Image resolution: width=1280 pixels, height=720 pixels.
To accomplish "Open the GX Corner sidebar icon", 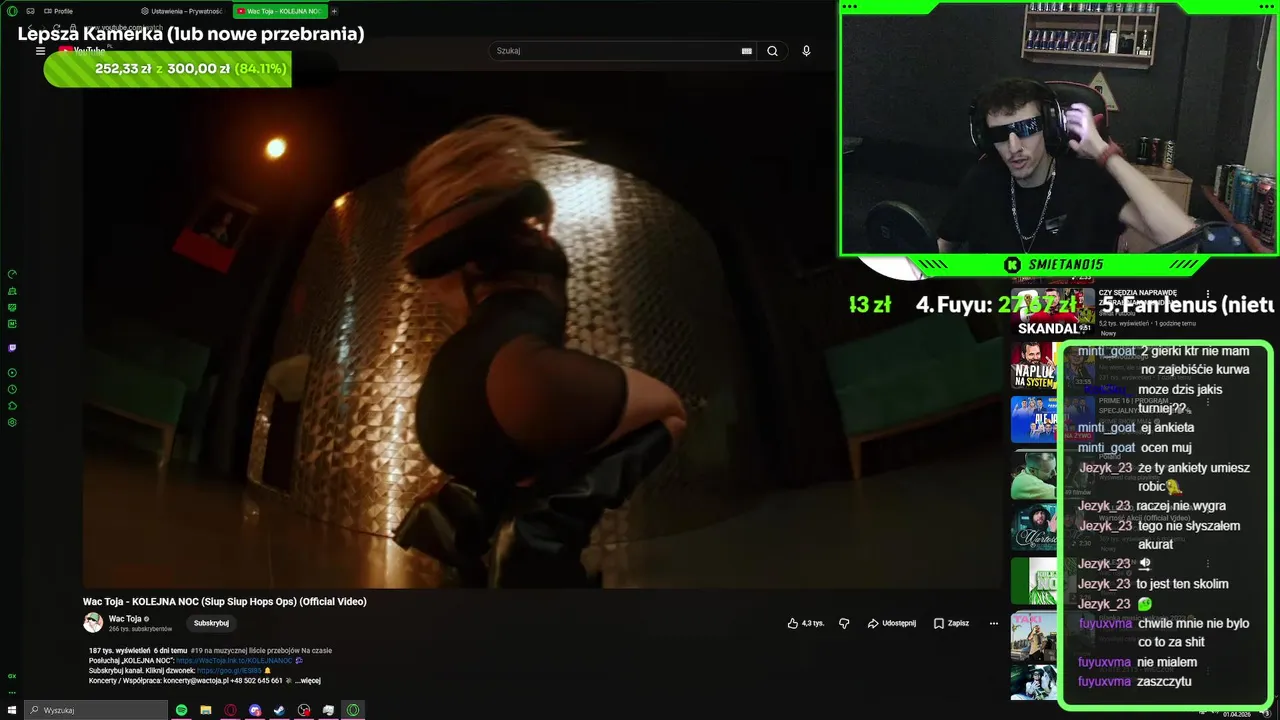I will tap(12, 323).
